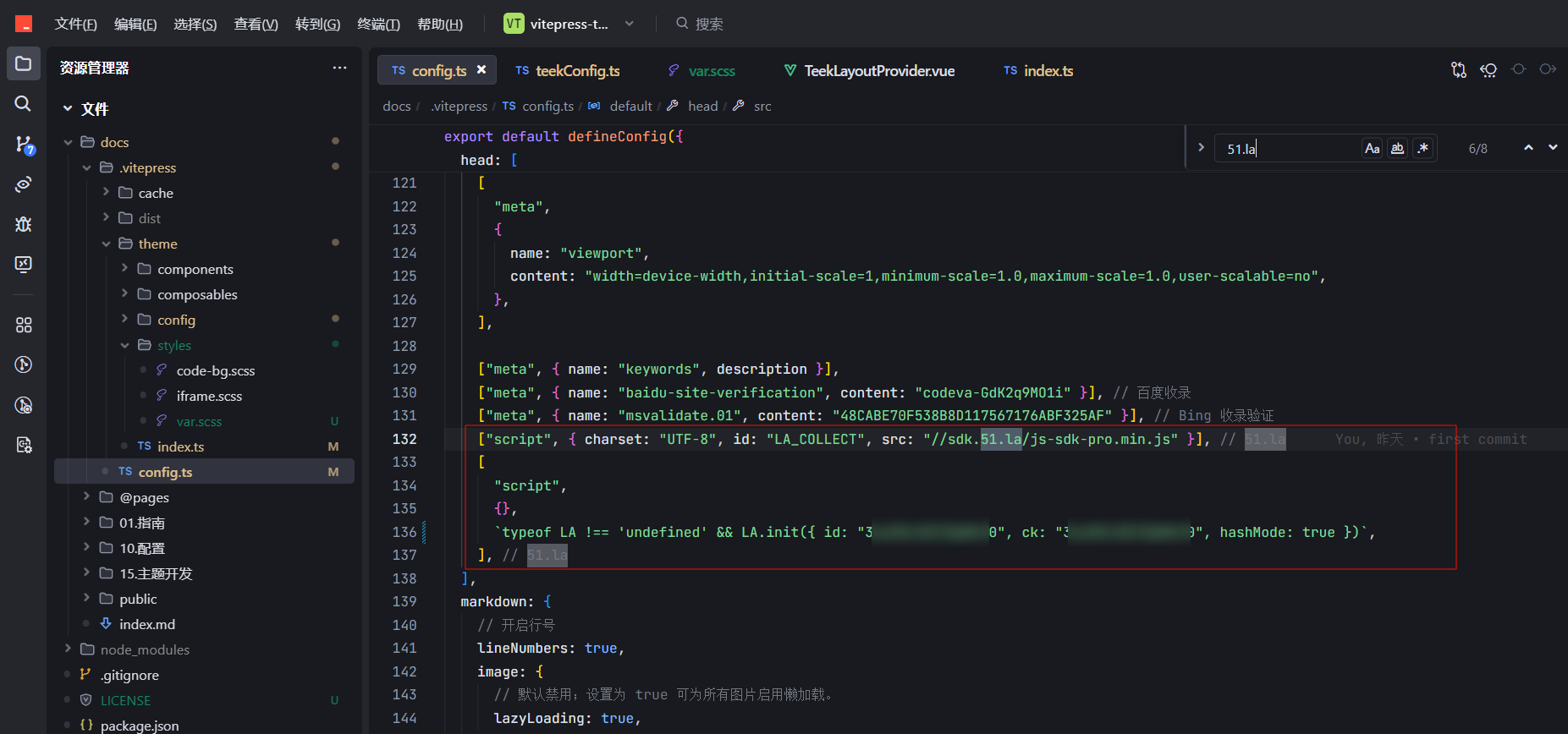Open the 查看(V) menu
This screenshot has height=734, width=1568.
click(256, 24)
